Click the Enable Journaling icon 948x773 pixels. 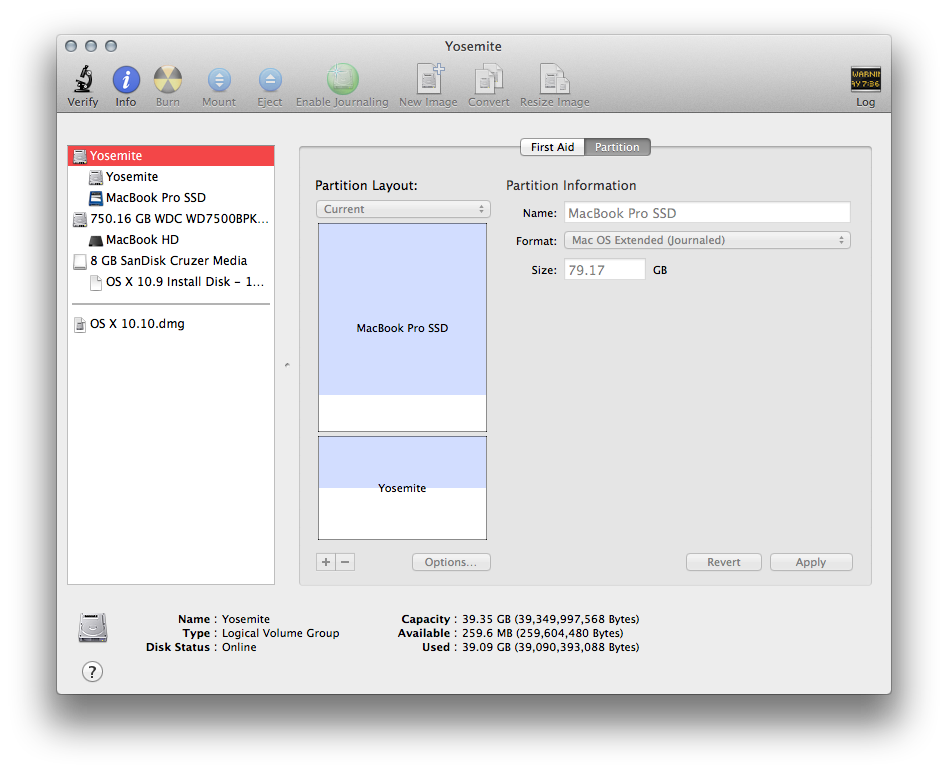342,79
